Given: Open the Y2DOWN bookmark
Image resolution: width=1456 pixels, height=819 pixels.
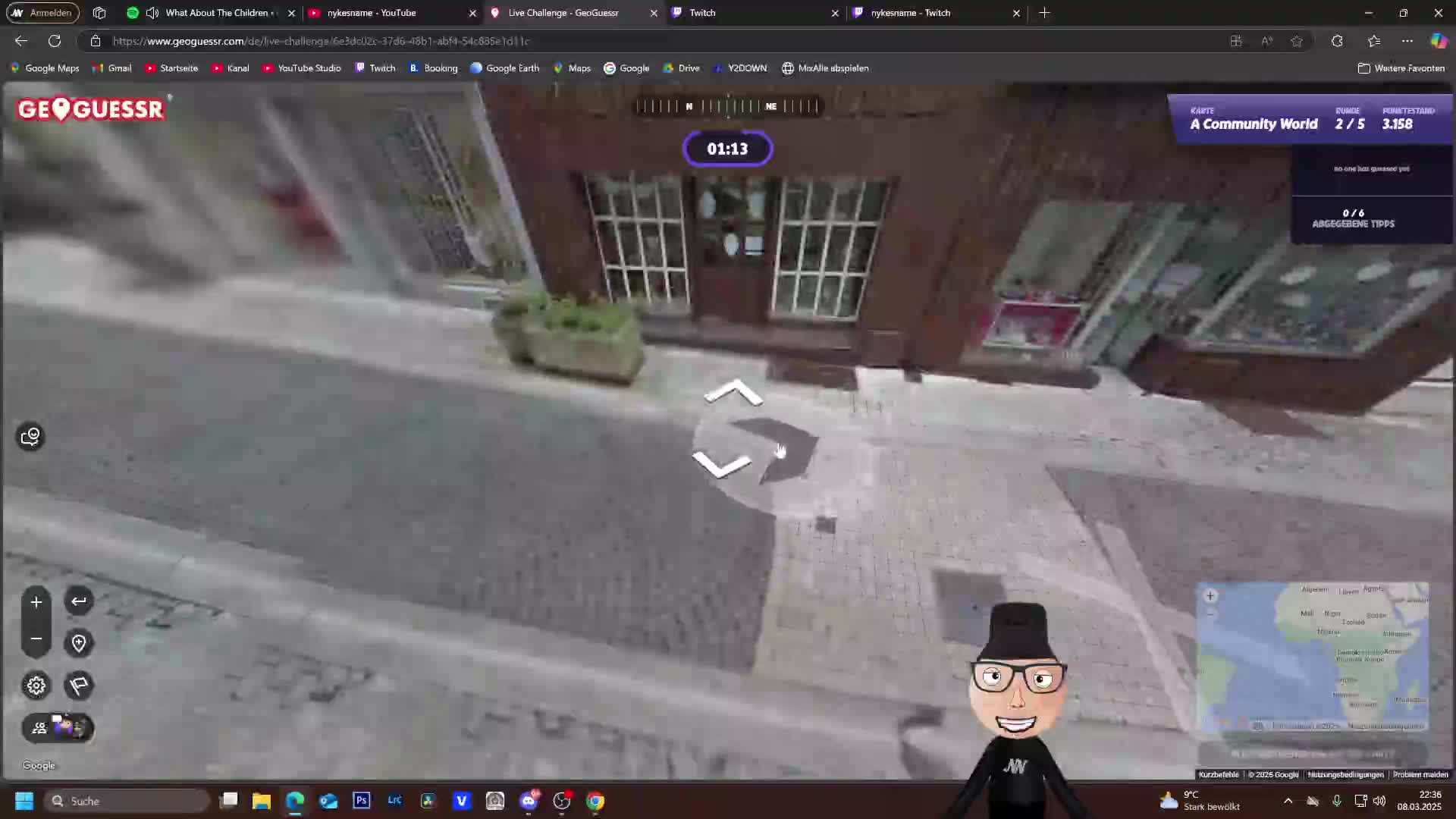Looking at the screenshot, I should pyautogui.click(x=740, y=68).
